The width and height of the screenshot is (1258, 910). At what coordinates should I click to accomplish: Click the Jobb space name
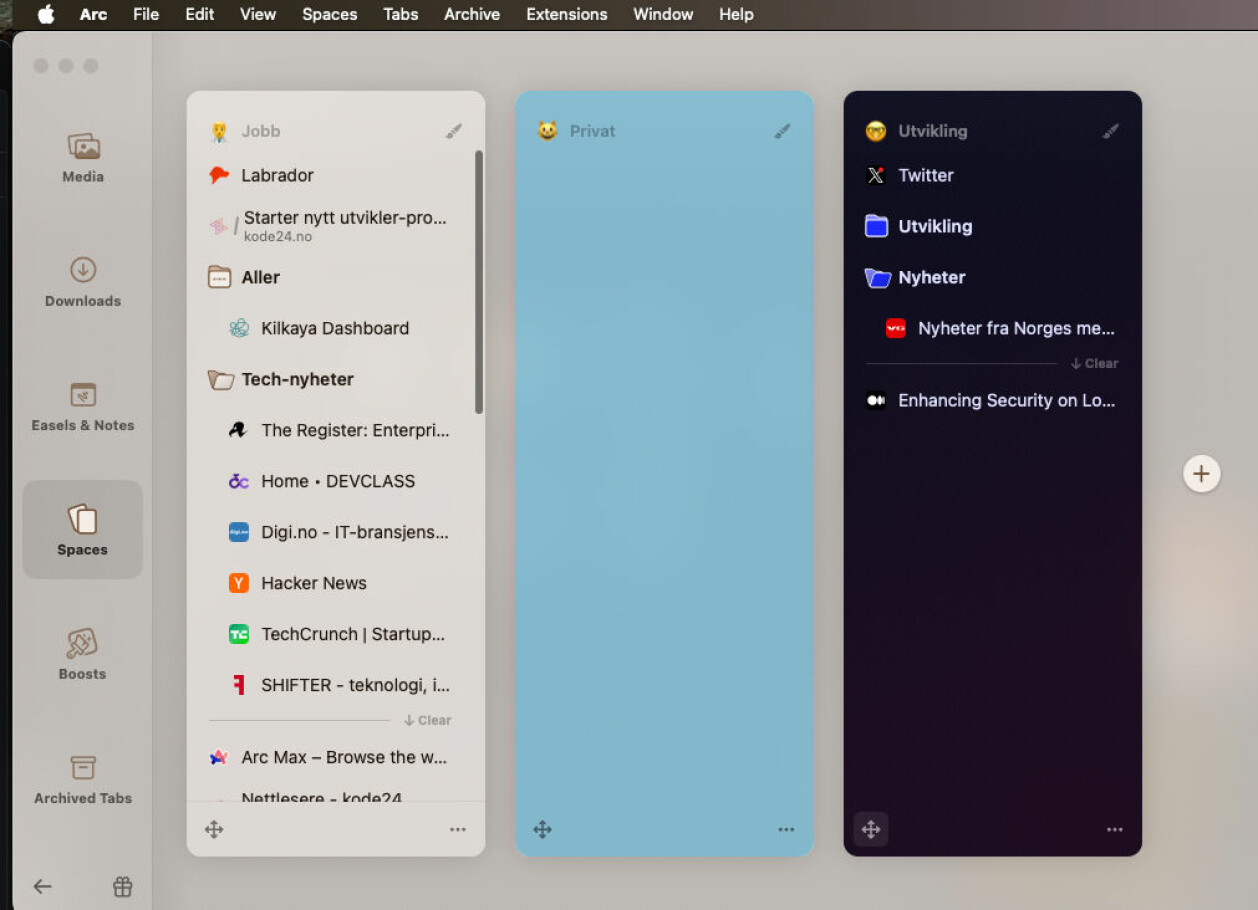tap(261, 131)
